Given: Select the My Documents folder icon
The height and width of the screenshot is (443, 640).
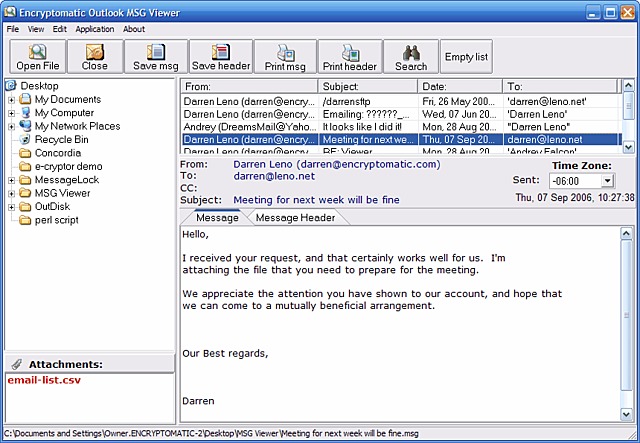Looking at the screenshot, I should [x=25, y=99].
